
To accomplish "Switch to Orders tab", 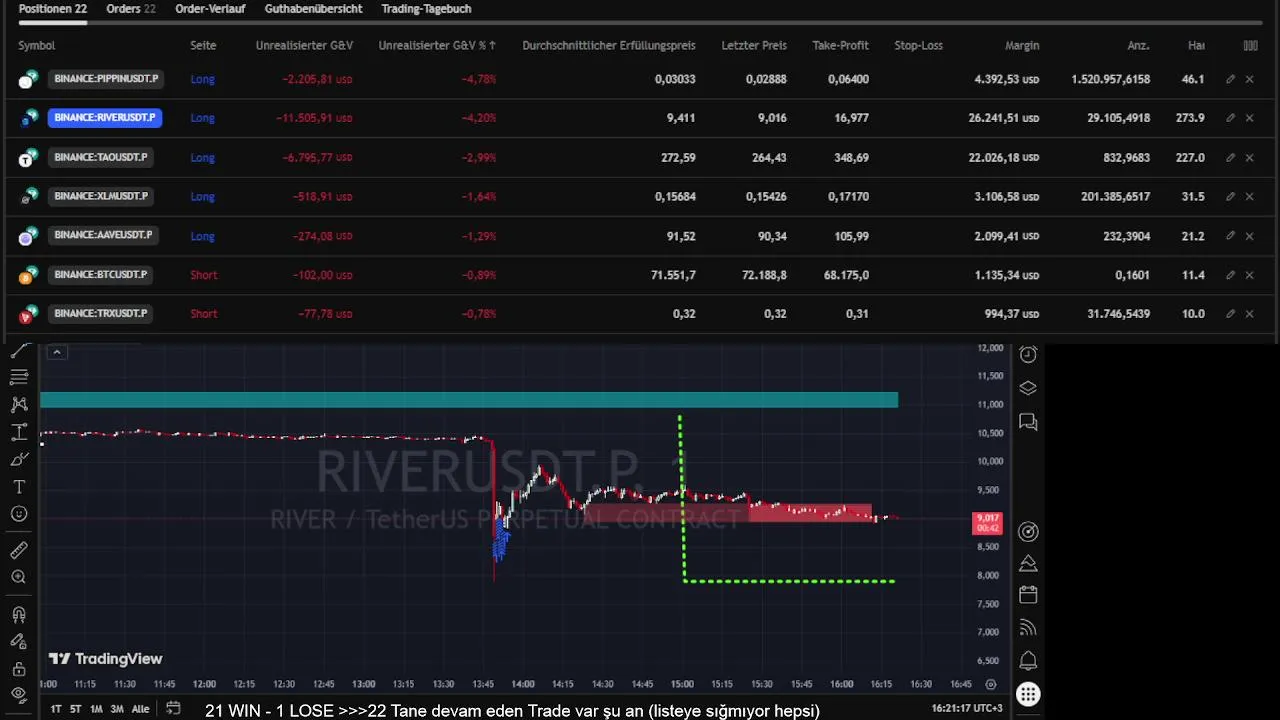I will (130, 9).
